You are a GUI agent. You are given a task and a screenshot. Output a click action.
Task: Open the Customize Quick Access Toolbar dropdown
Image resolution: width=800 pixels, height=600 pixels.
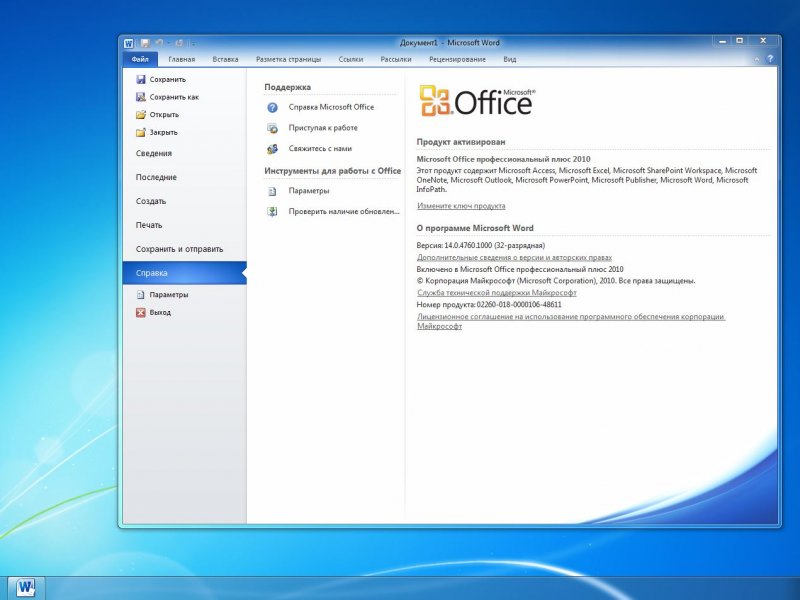[x=194, y=44]
